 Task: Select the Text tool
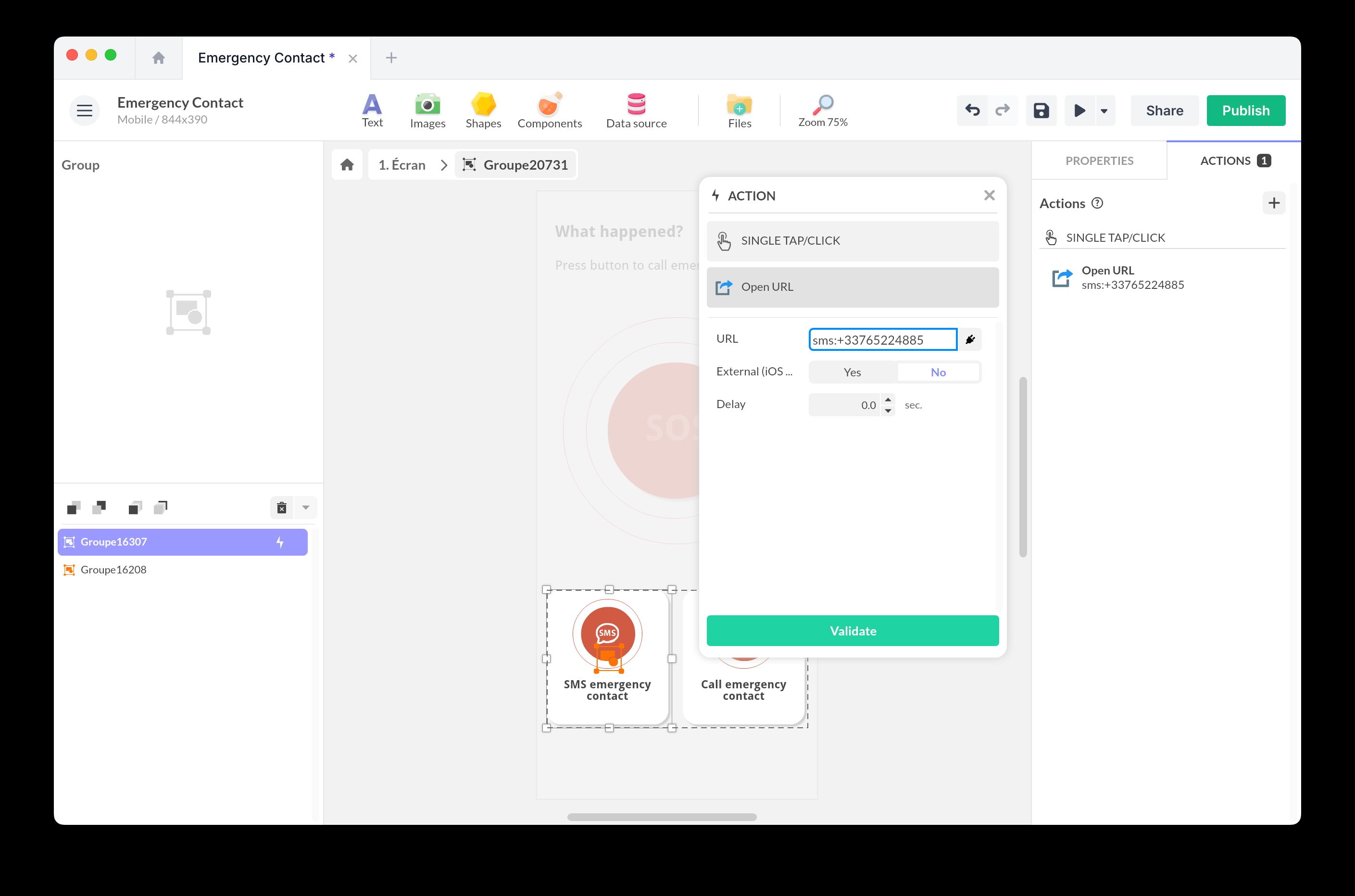[x=372, y=110]
